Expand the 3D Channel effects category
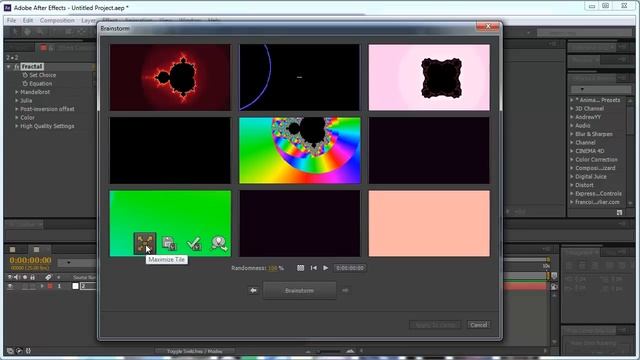Image resolution: width=640 pixels, height=360 pixels. pos(572,109)
